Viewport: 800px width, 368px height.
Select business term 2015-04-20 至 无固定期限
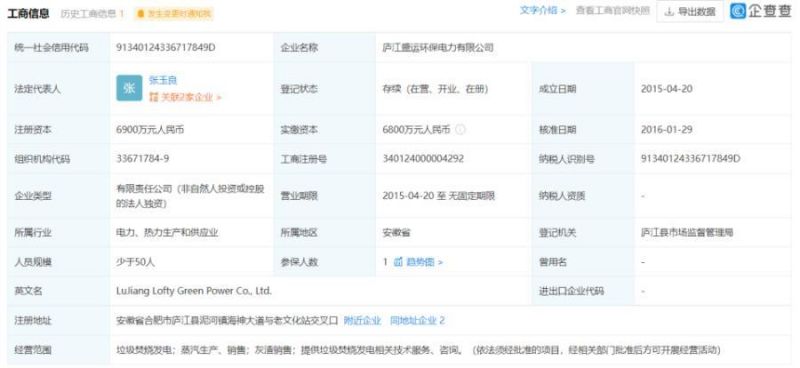click(x=438, y=195)
